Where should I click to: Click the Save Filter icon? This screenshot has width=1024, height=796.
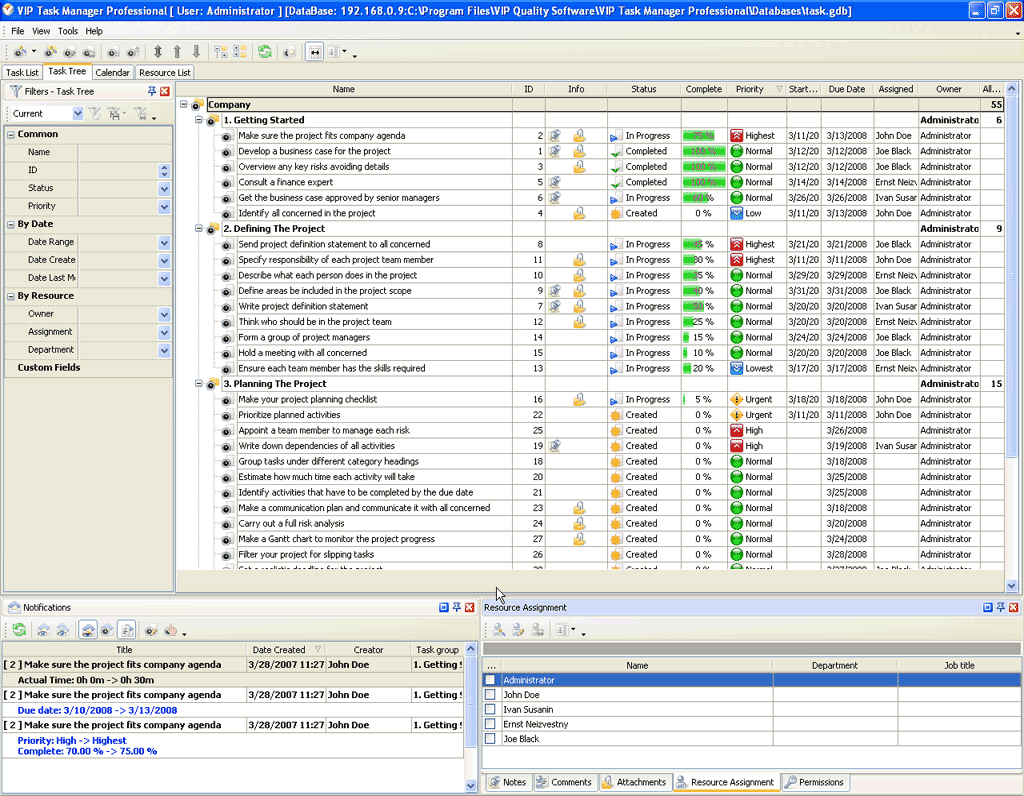click(116, 114)
